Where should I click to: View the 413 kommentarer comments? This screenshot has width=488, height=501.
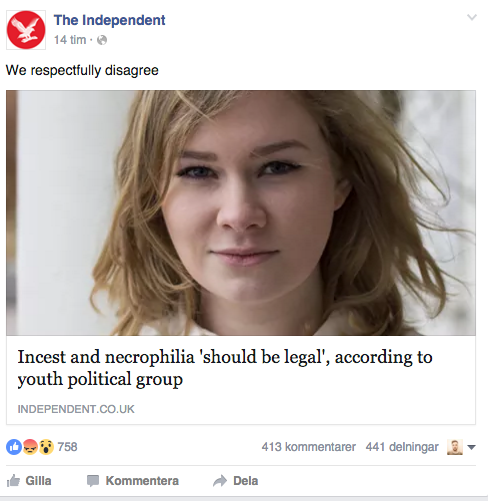[x=309, y=447]
